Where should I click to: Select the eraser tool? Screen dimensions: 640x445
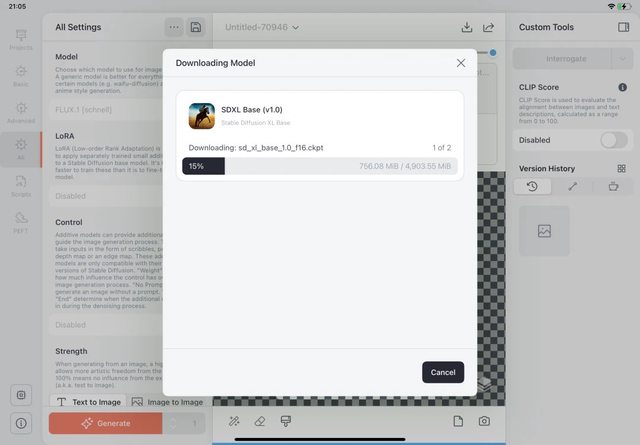[260, 421]
